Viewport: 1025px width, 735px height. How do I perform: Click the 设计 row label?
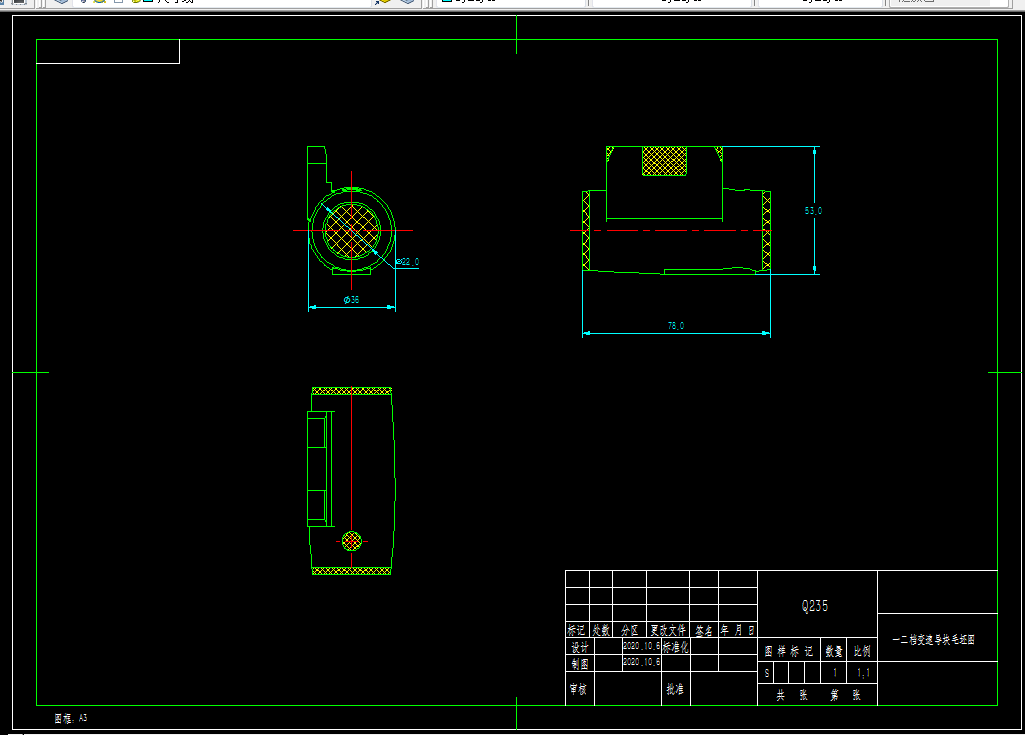pos(580,647)
